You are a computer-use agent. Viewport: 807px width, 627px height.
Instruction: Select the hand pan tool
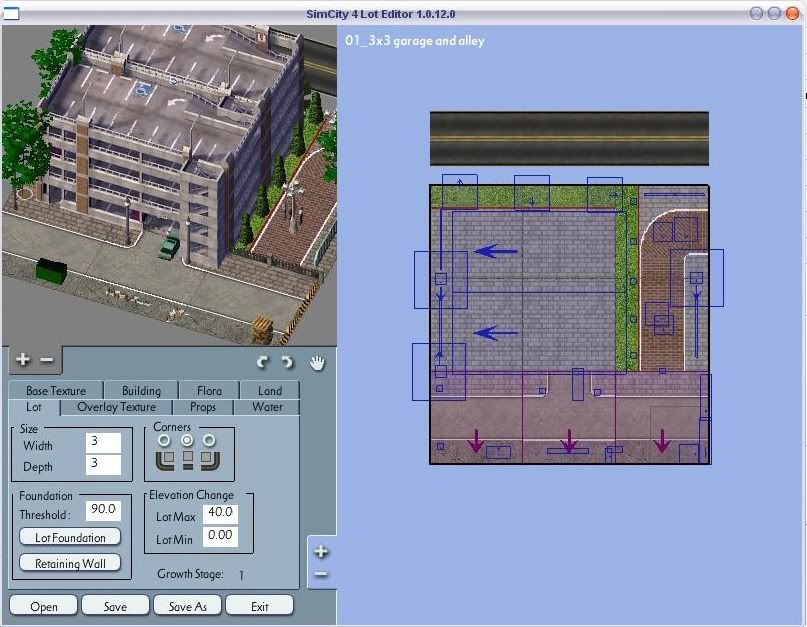318,362
